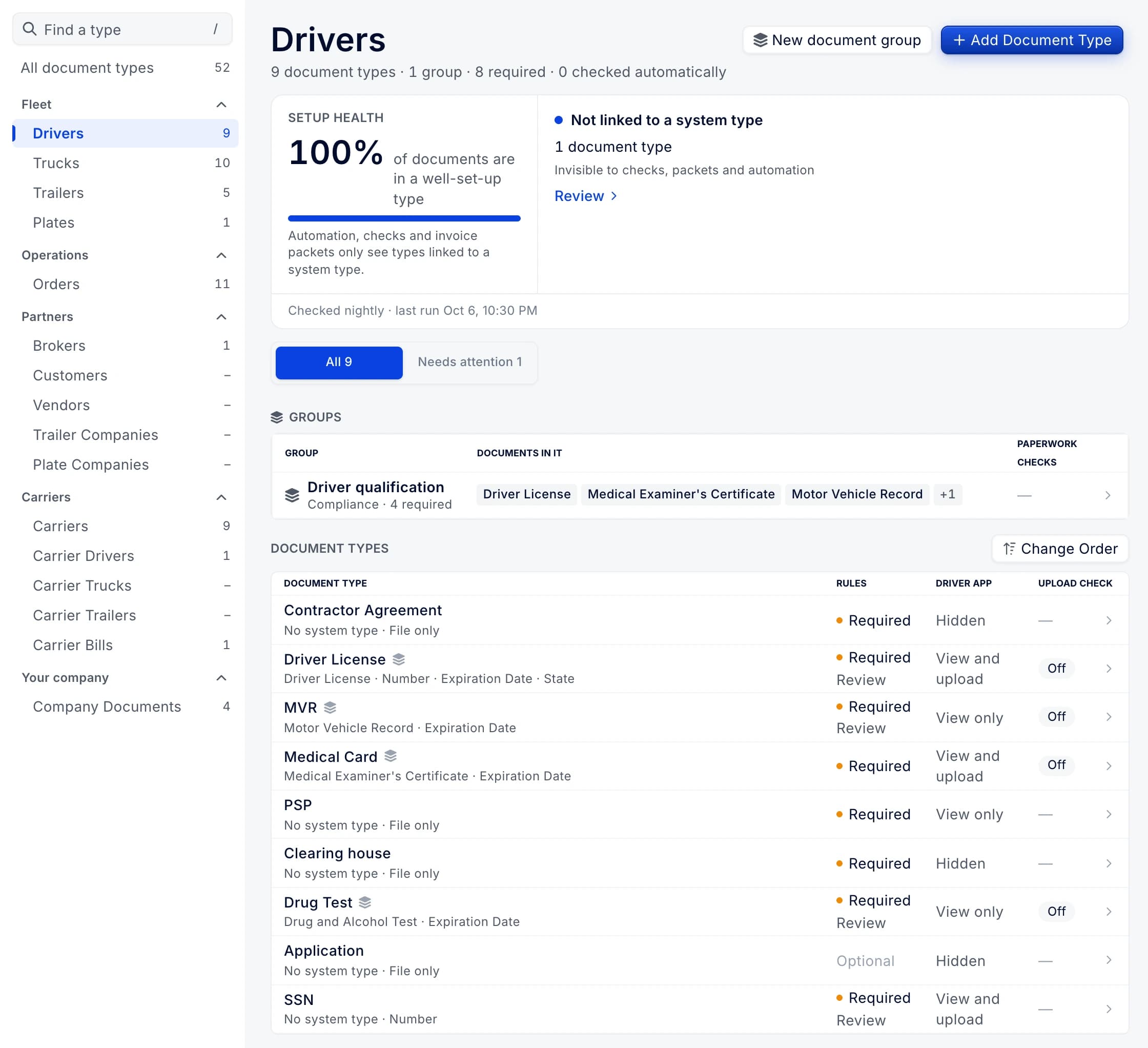The width and height of the screenshot is (1148, 1048).
Task: Open the PSP row chevron
Action: [1108, 815]
